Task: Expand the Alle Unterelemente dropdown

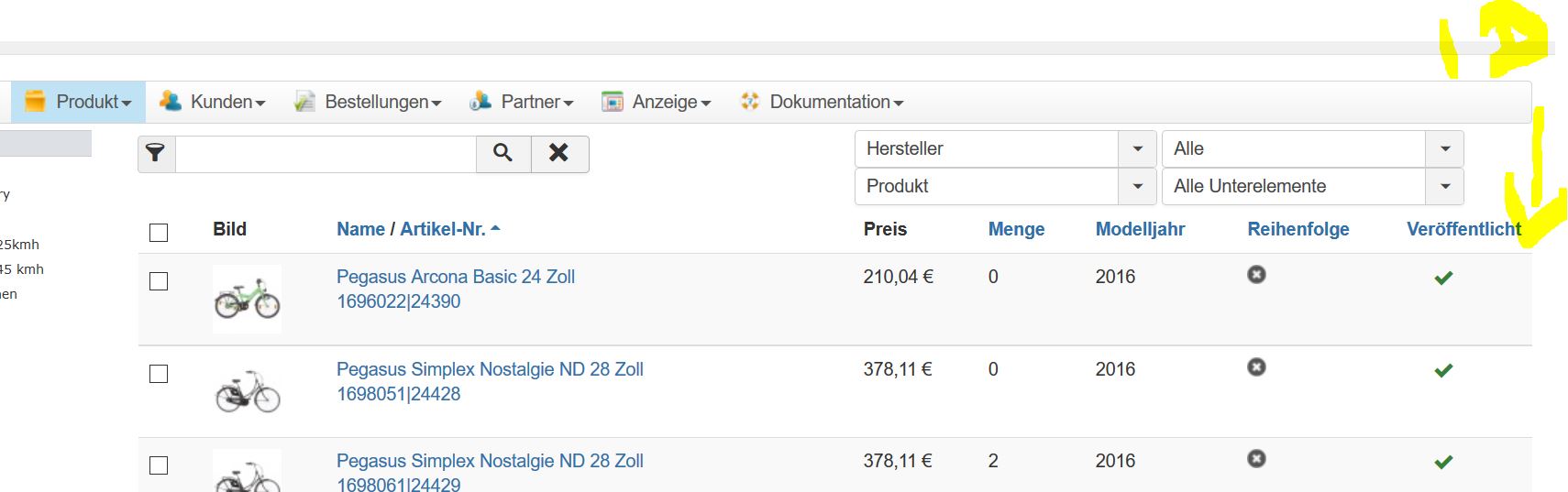Action: (1444, 186)
